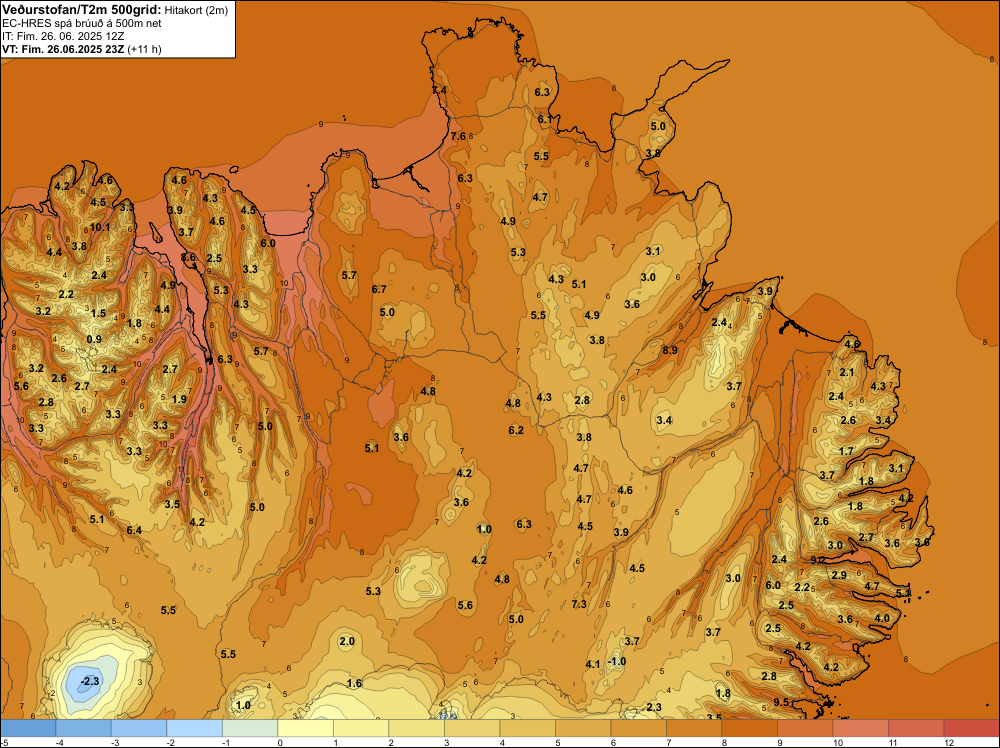Click the salmon legend swatch between 10 and 11
This screenshot has height=748, width=1000.
pos(860,728)
